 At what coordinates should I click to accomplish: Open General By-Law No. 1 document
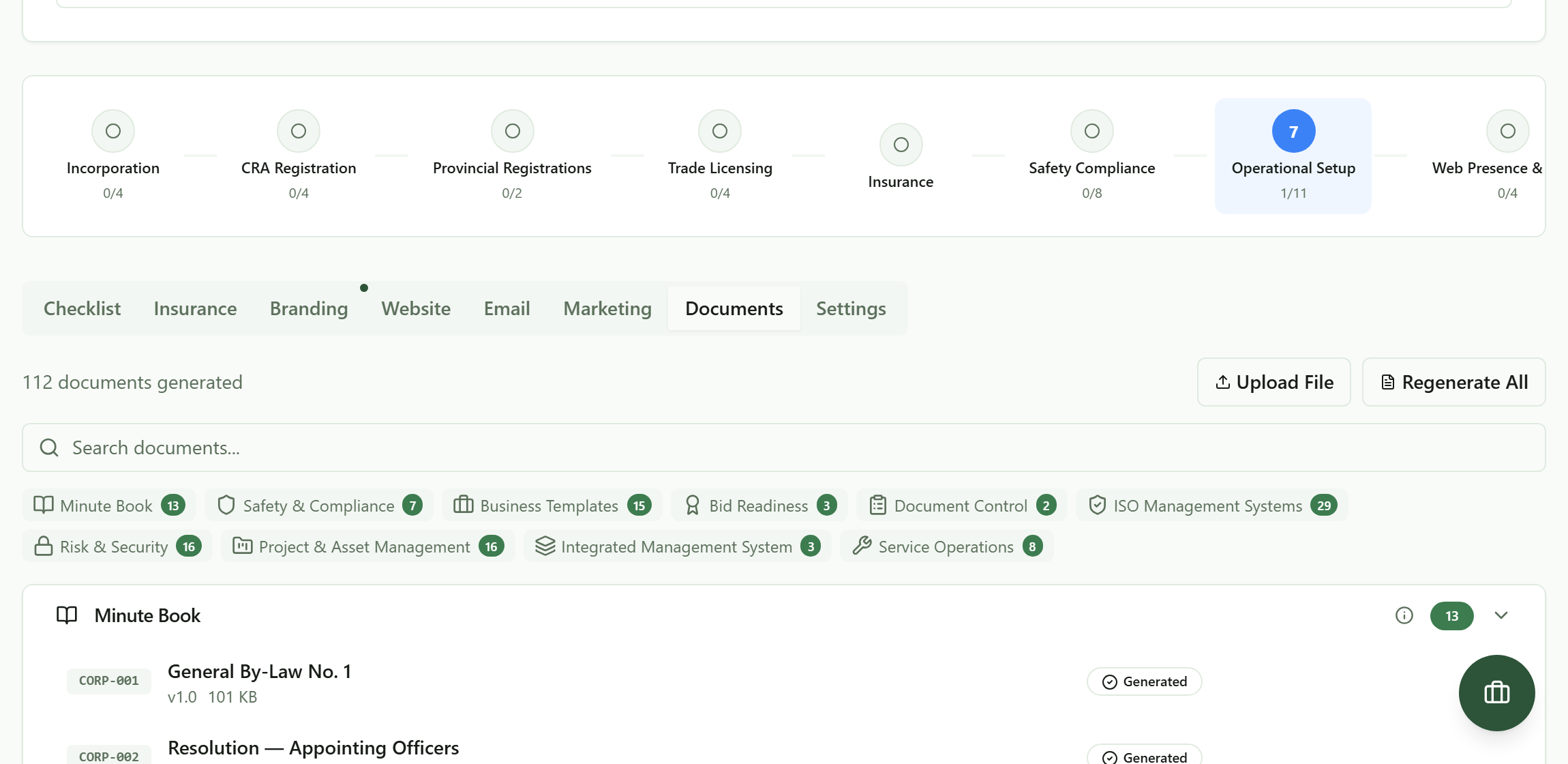coord(260,671)
